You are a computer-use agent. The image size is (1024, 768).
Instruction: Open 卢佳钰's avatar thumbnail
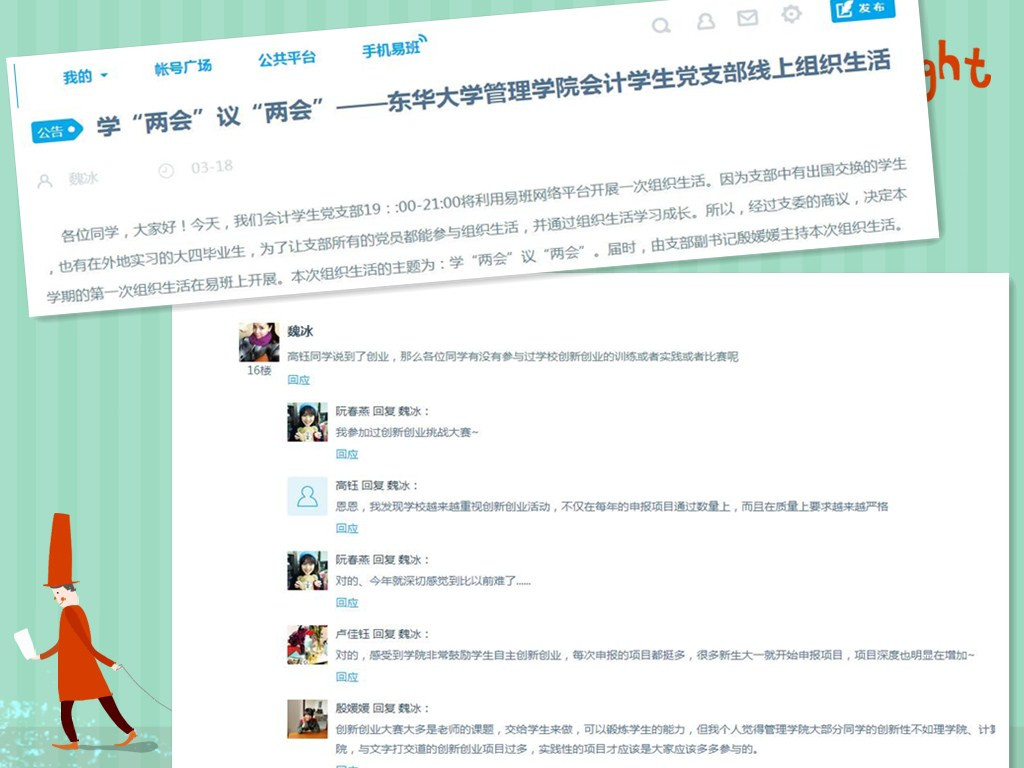coord(307,645)
